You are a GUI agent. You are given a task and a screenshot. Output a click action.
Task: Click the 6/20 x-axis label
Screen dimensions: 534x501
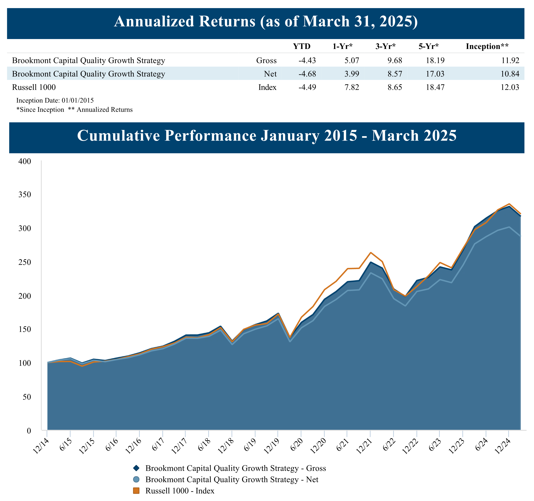(296, 444)
